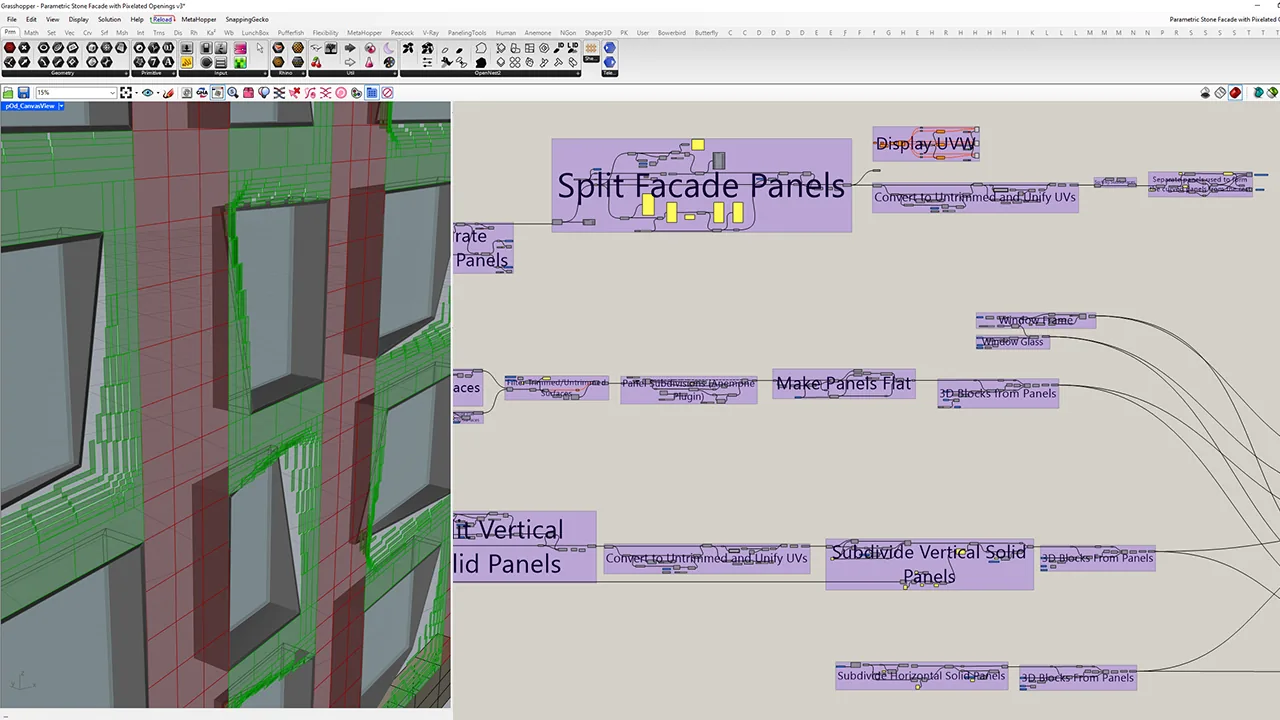Click the magnifier search icon in canvas toolbar
The width and height of the screenshot is (1280, 720).
233,93
